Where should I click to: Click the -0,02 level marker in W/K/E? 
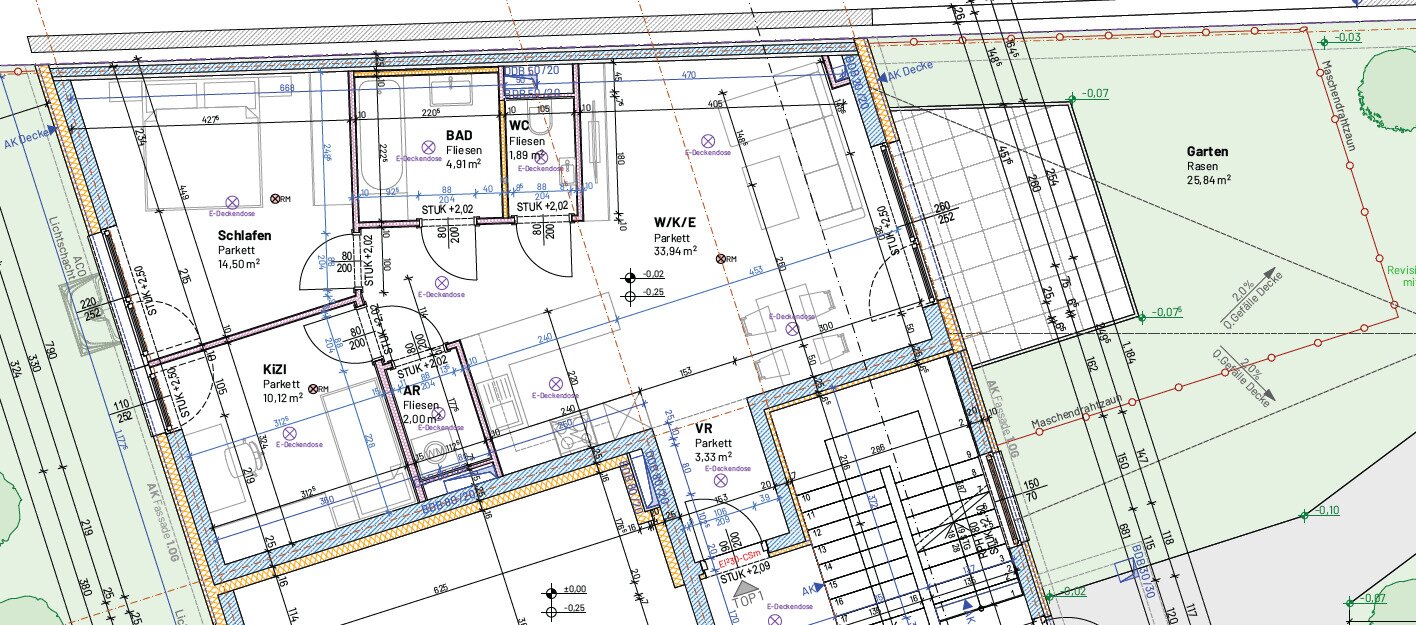(630, 275)
